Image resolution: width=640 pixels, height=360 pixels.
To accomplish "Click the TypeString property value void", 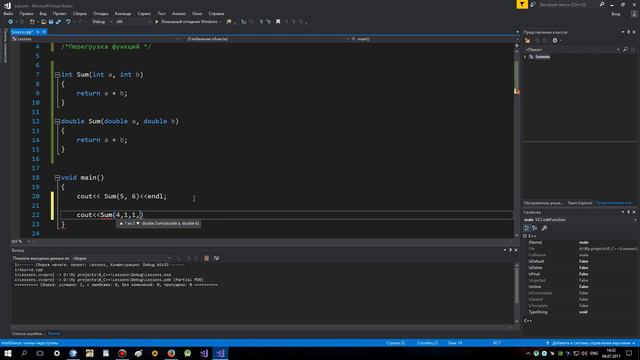I will [x=583, y=312].
